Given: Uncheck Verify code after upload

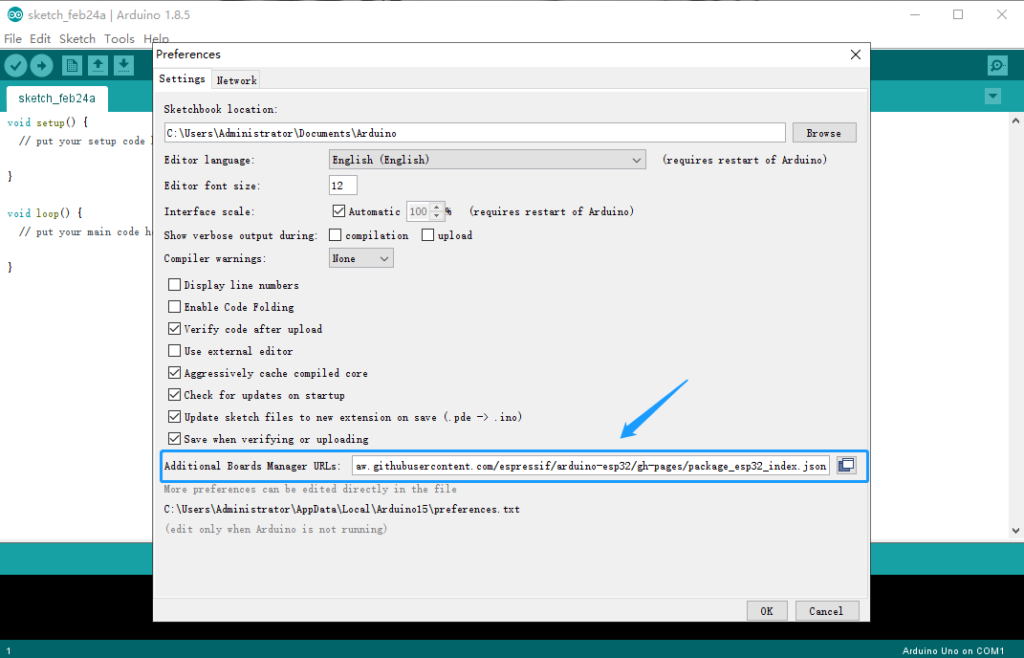Looking at the screenshot, I should pos(174,329).
